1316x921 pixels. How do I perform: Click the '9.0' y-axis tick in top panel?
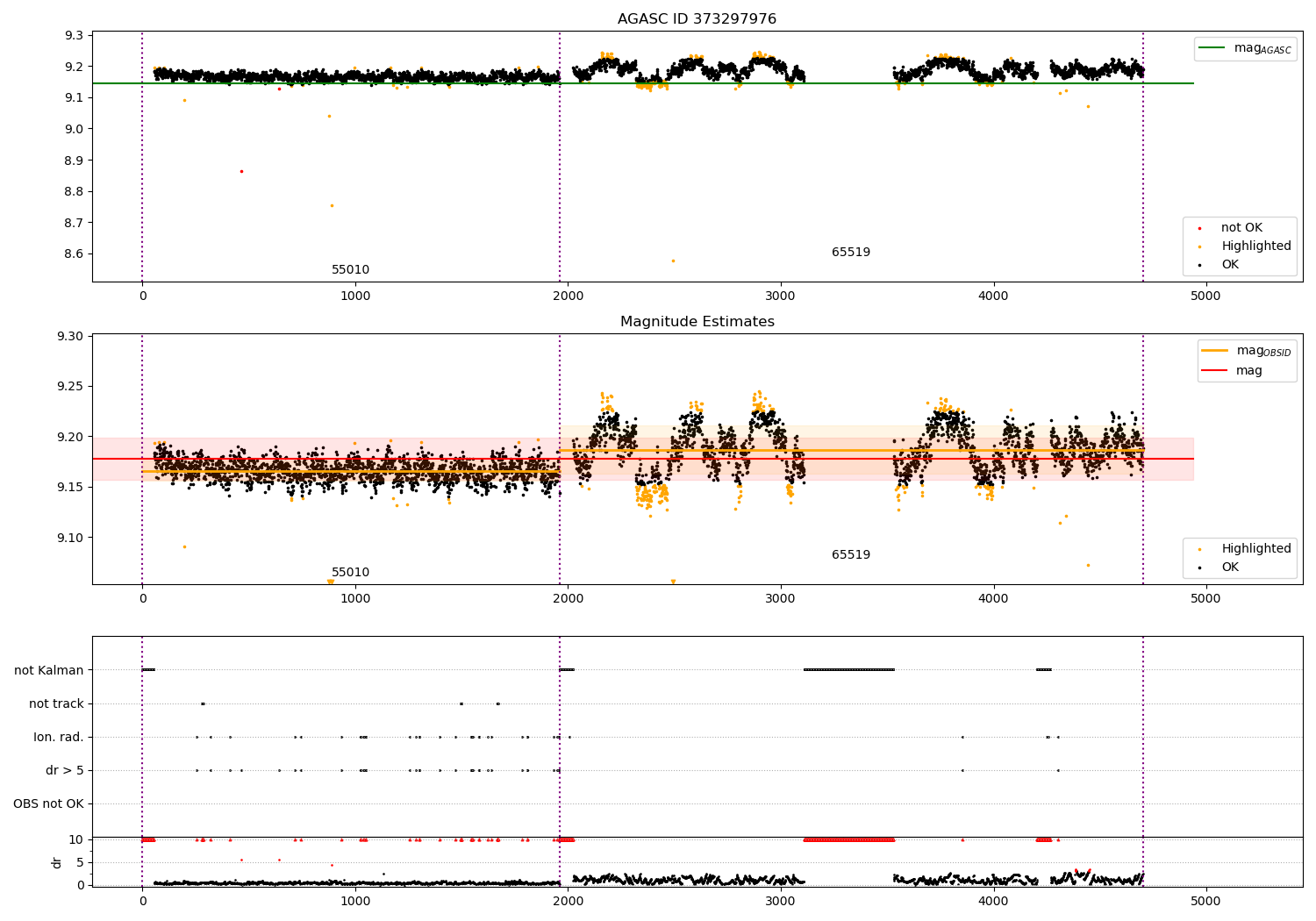(x=75, y=129)
